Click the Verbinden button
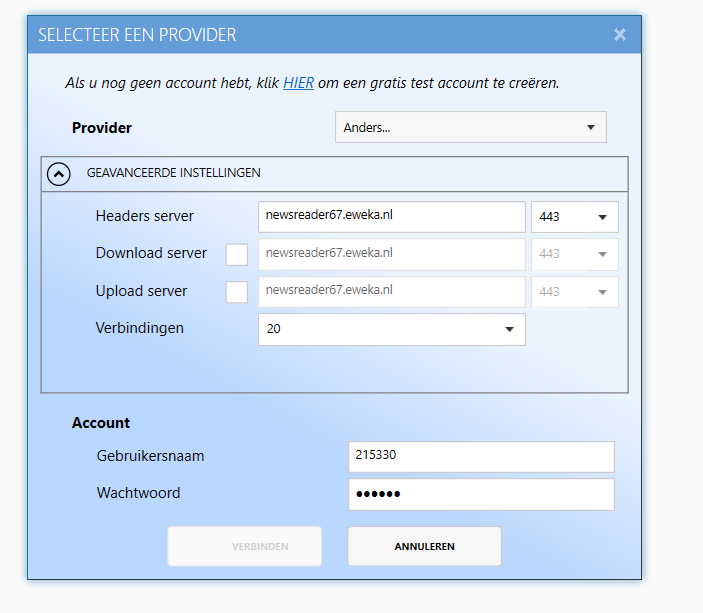Screen dimensions: 703x613 click(x=244, y=546)
